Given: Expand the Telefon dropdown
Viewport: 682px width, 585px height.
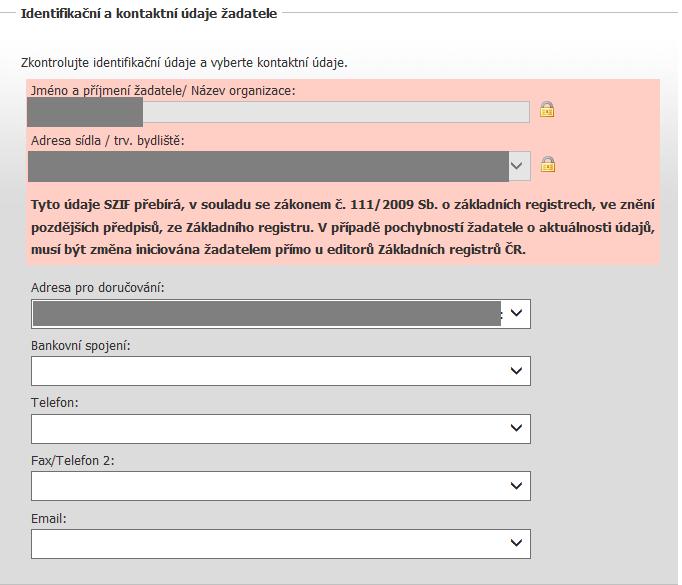Looking at the screenshot, I should [281, 428].
